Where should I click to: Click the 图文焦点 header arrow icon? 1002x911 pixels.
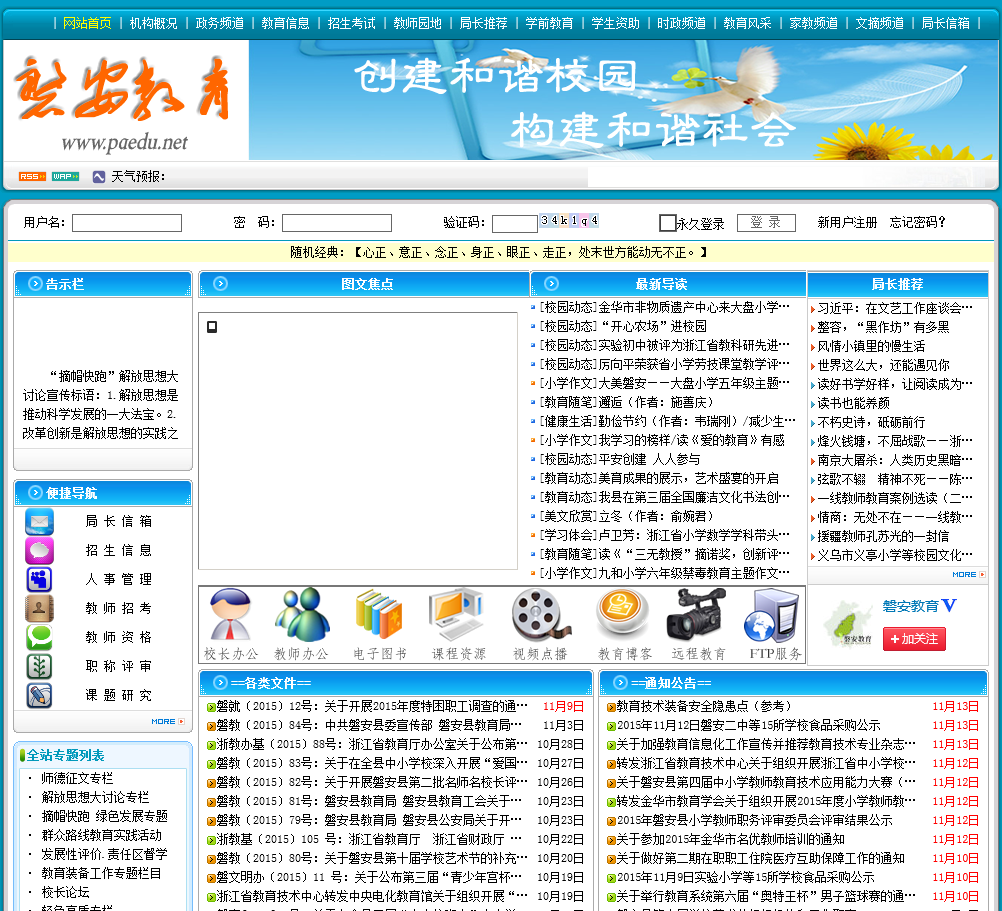(x=220, y=284)
